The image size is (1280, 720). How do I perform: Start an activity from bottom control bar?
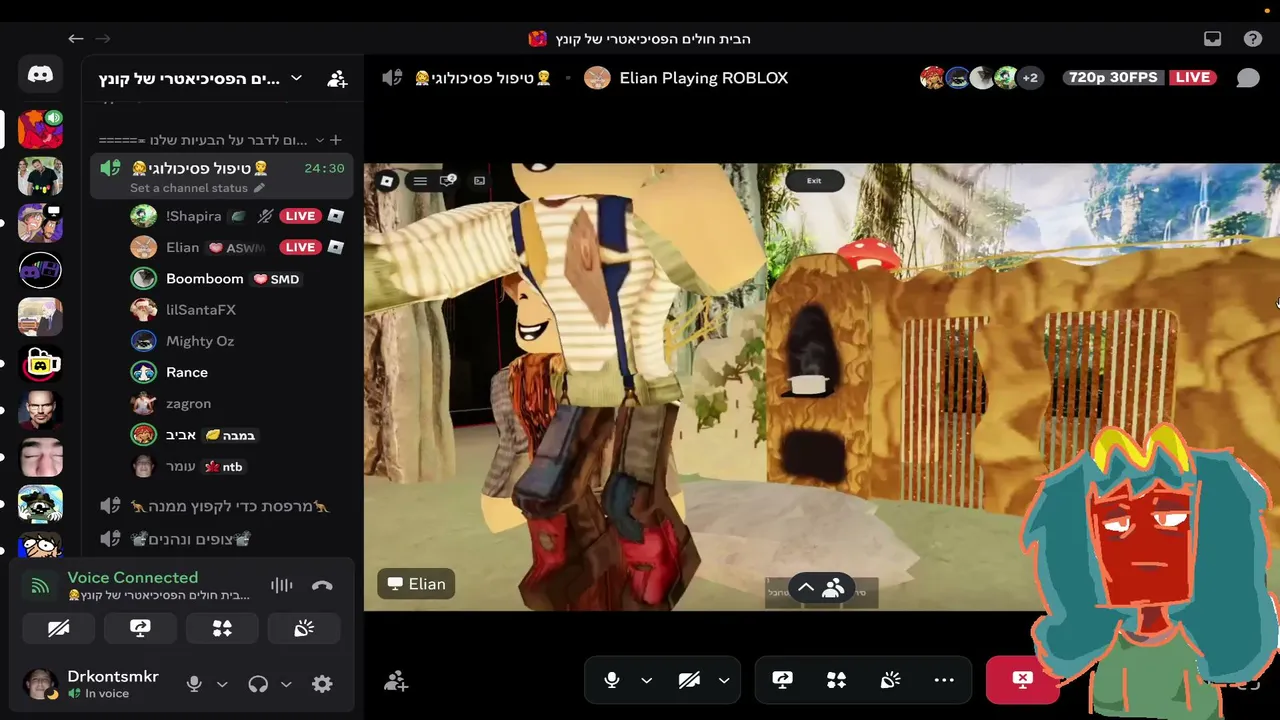[836, 680]
